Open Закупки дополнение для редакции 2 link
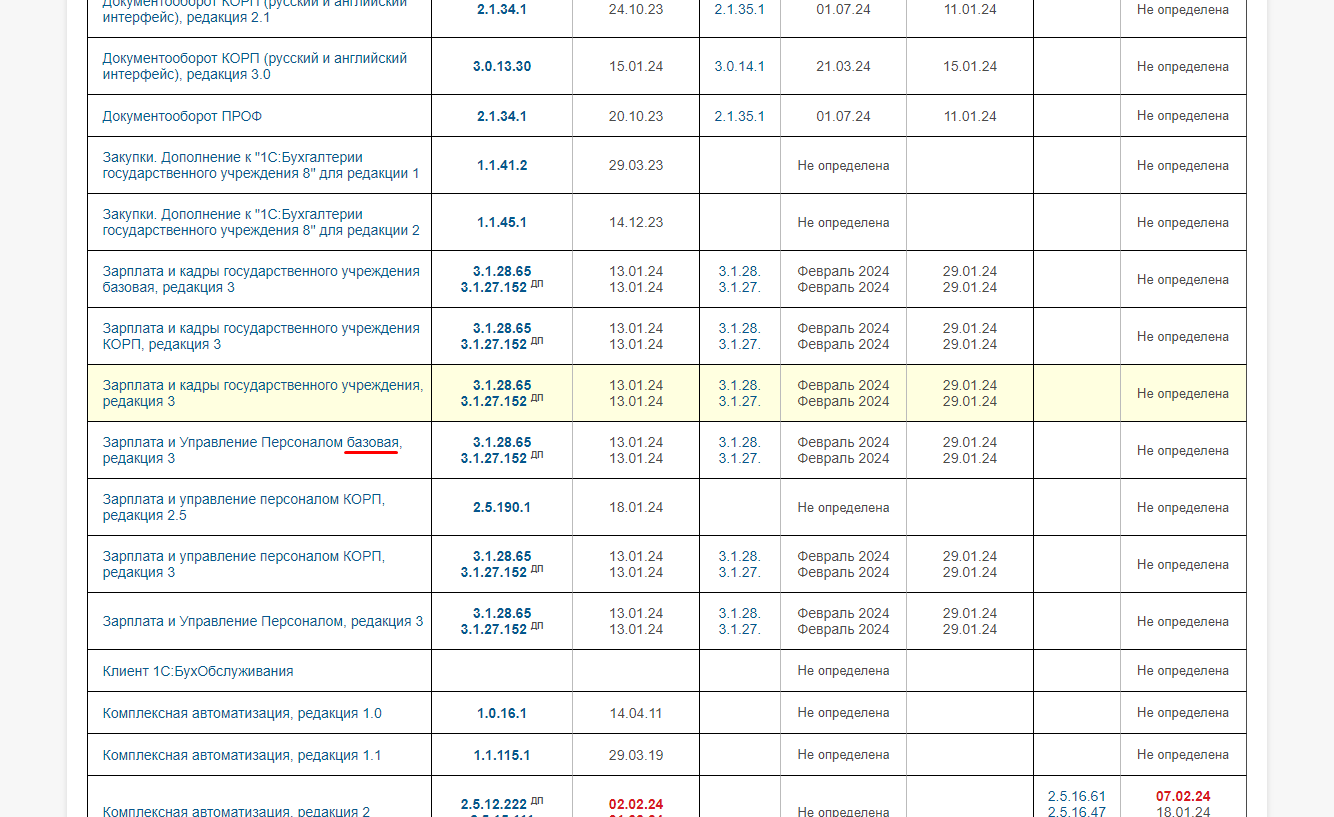Viewport: 1334px width, 817px height. [x=261, y=222]
